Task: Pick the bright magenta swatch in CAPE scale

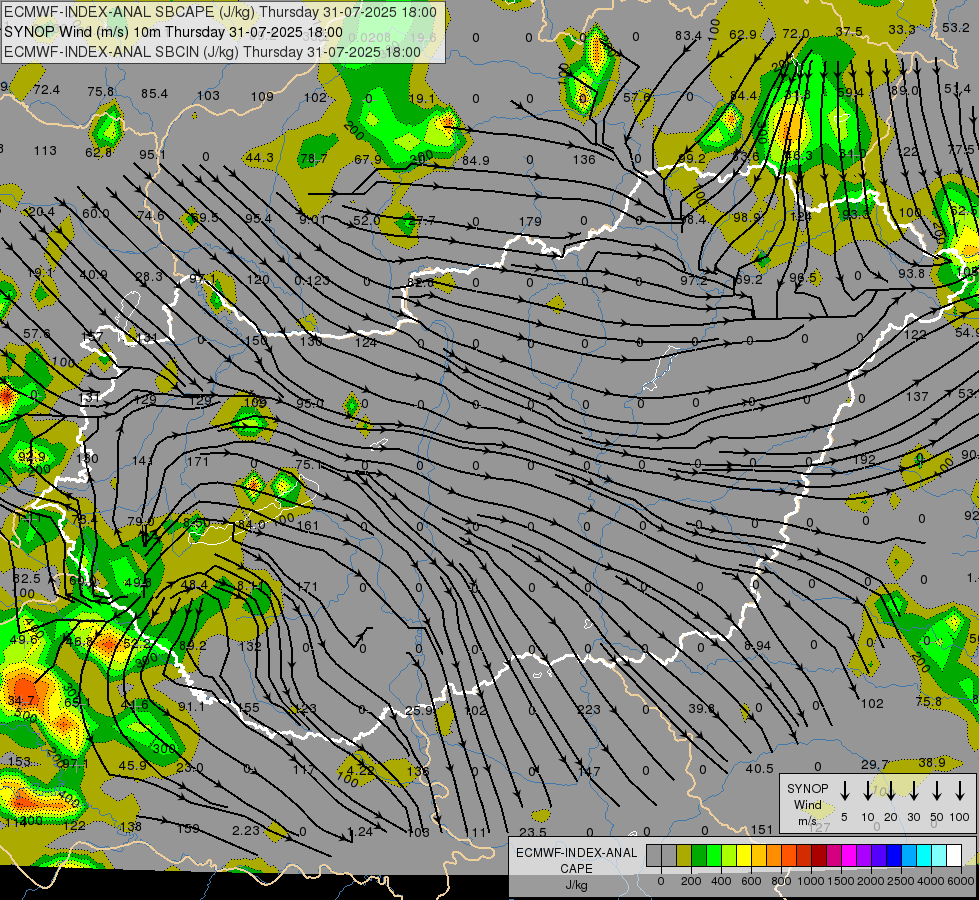Action: (x=849, y=855)
